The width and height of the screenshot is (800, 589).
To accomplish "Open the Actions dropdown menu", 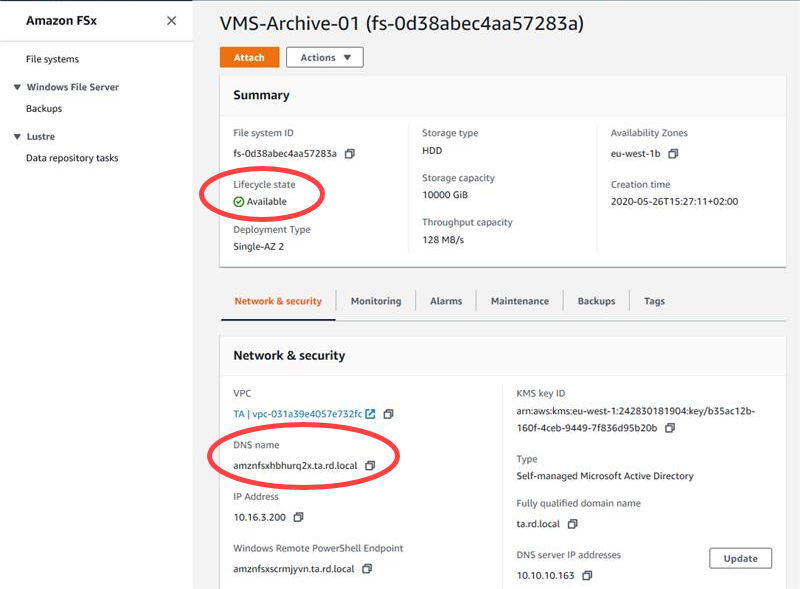I will pos(325,58).
